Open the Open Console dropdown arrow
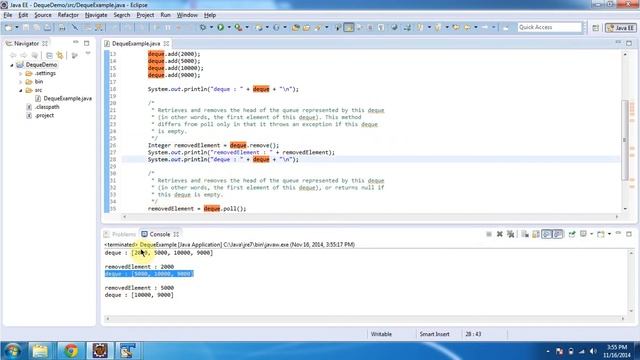The width and height of the screenshot is (640, 360). pos(609,234)
